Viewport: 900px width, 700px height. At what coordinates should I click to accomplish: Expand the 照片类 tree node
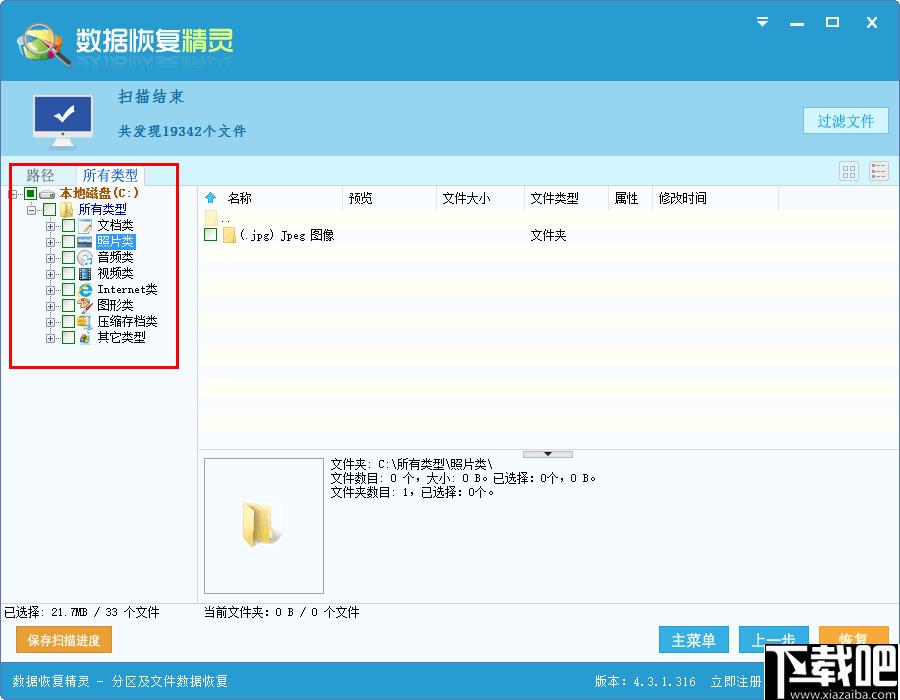51,242
